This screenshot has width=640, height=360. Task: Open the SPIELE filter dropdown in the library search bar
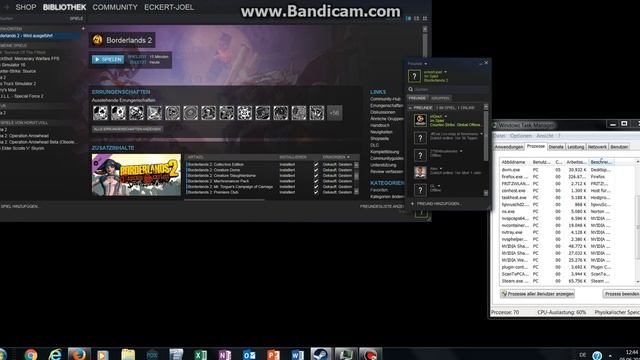pyautogui.click(x=76, y=18)
